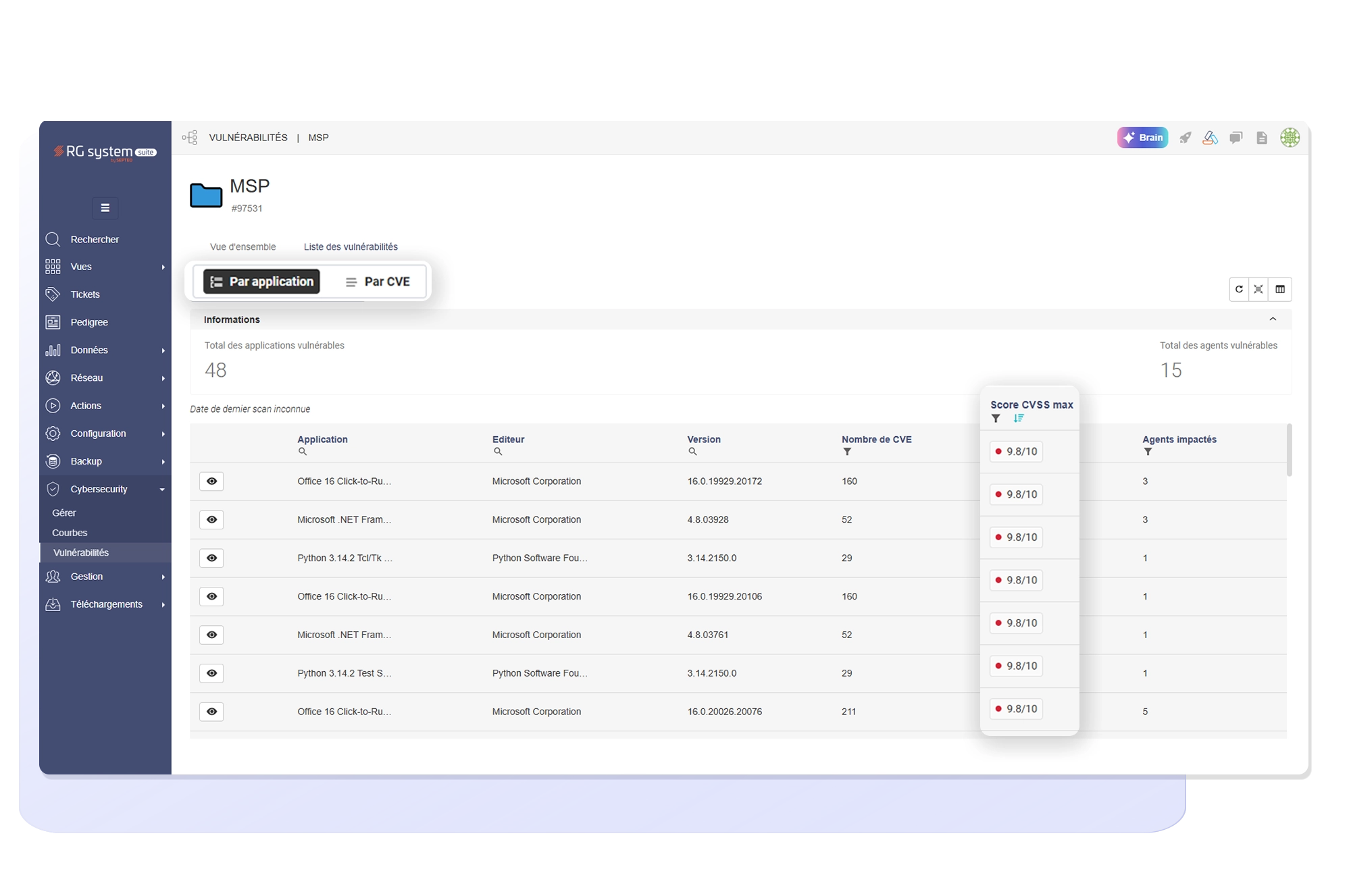The image size is (1351, 896).
Task: Collapse the Cybersecurity submenu arrow
Action: tap(162, 490)
